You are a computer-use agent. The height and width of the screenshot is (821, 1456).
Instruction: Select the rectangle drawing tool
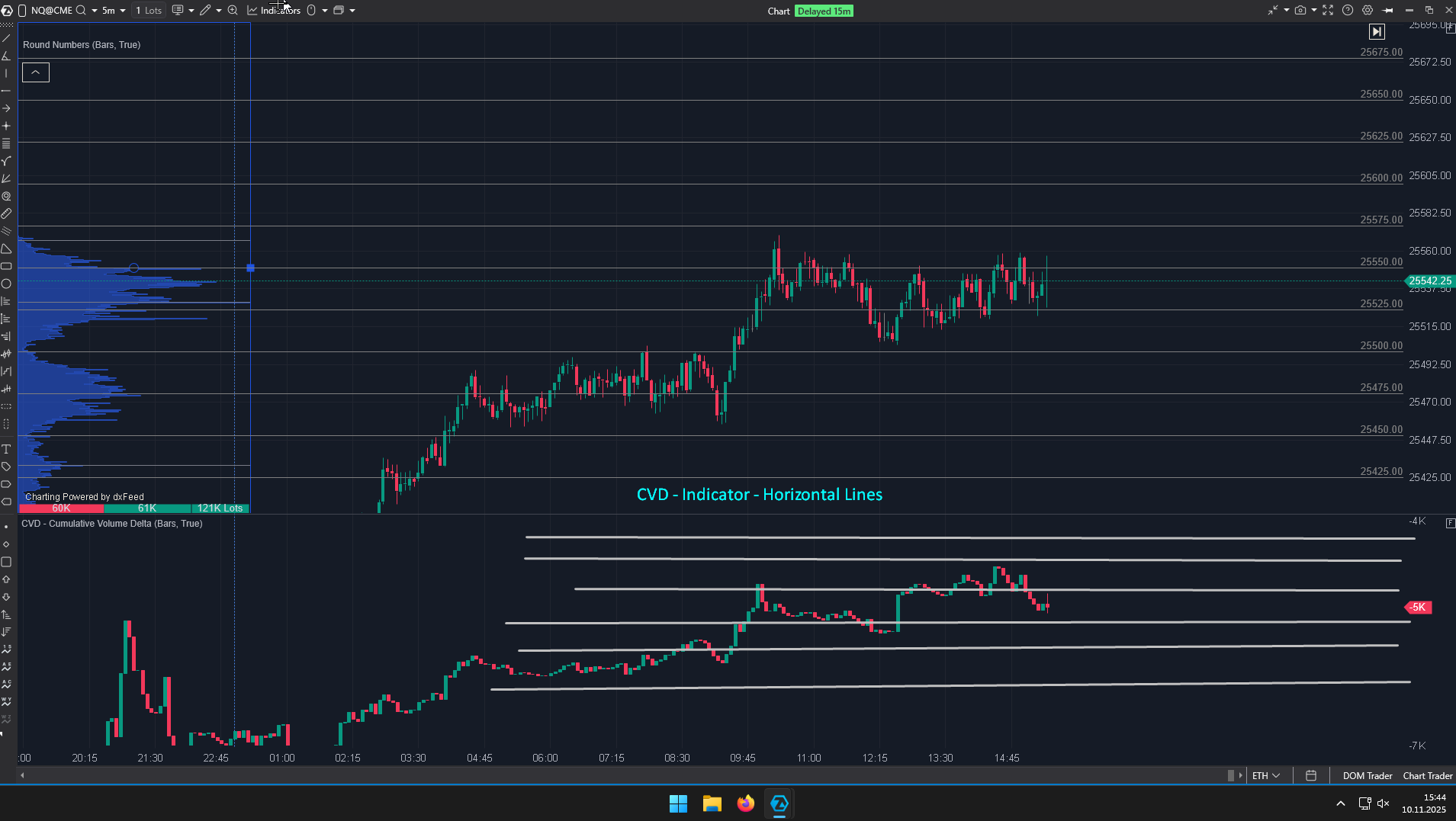click(6, 266)
